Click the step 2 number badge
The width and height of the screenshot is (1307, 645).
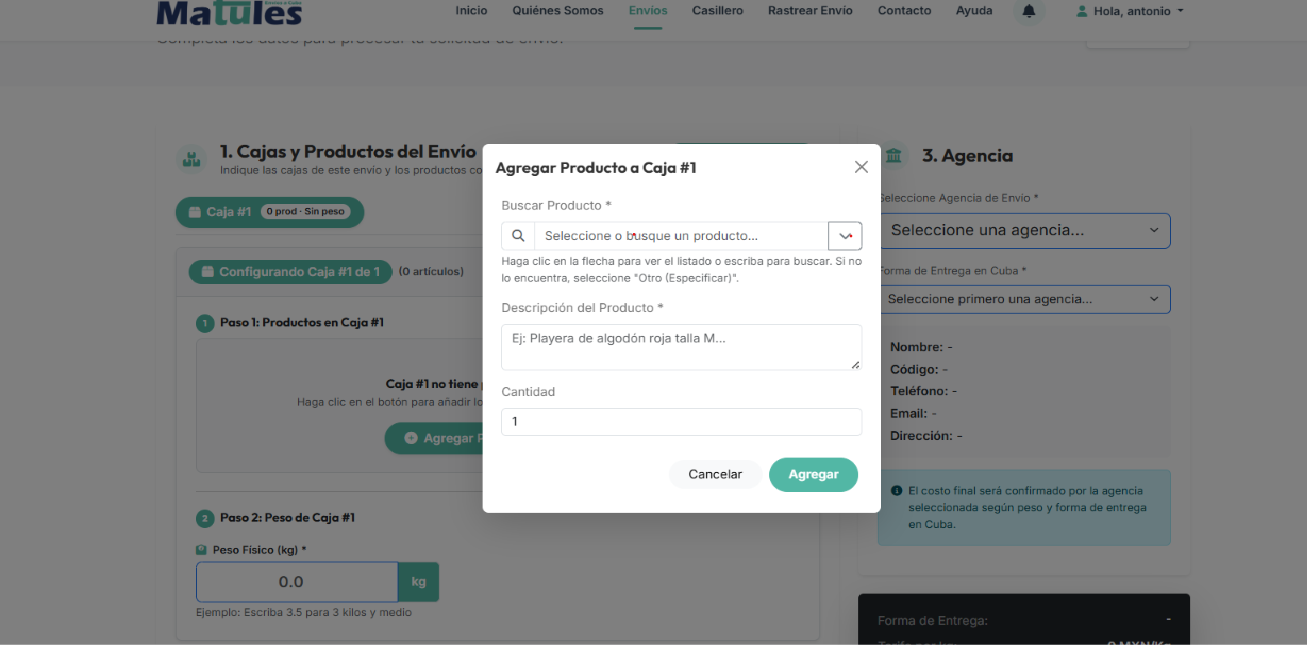[205, 518]
